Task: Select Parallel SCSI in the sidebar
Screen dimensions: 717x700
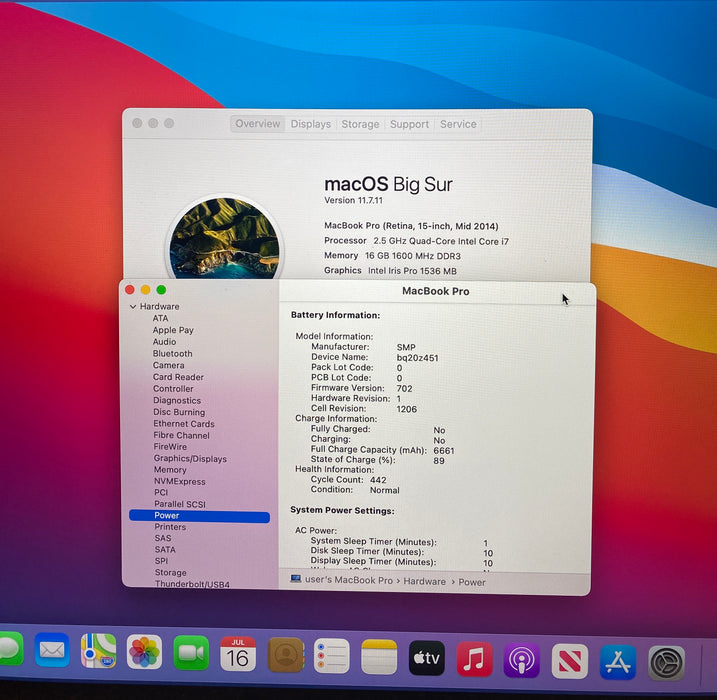Action: point(180,504)
